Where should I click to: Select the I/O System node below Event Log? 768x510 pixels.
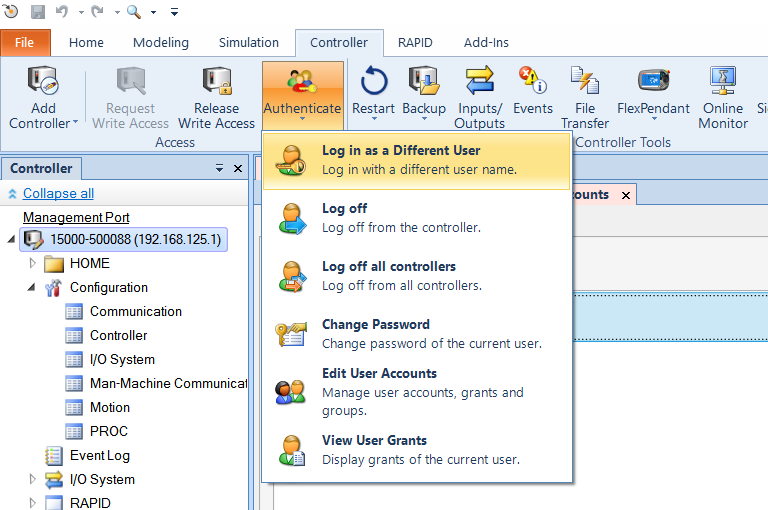tap(102, 480)
